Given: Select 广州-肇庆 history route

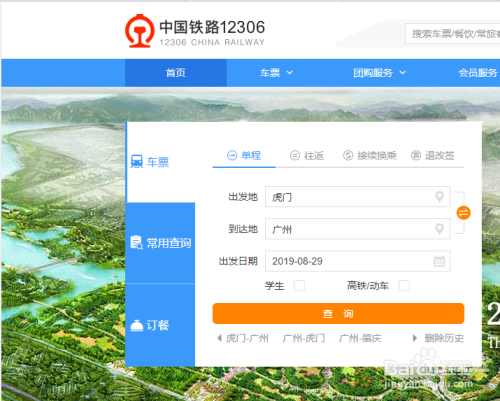Looking at the screenshot, I should pyautogui.click(x=360, y=338).
